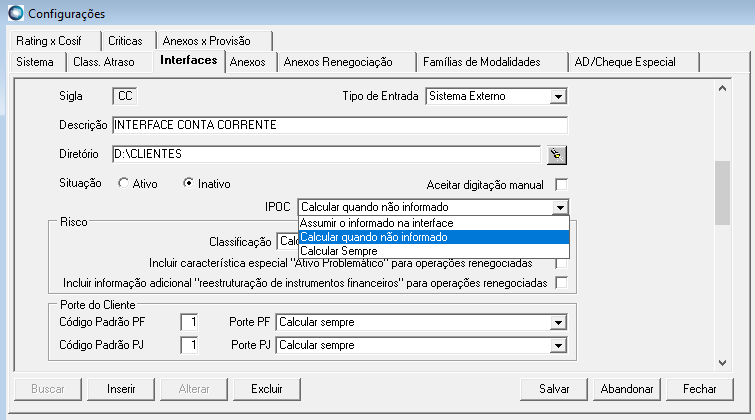Check the reestruturação de instrumentos financeiros box
Image resolution: width=755 pixels, height=420 pixels.
pos(561,283)
